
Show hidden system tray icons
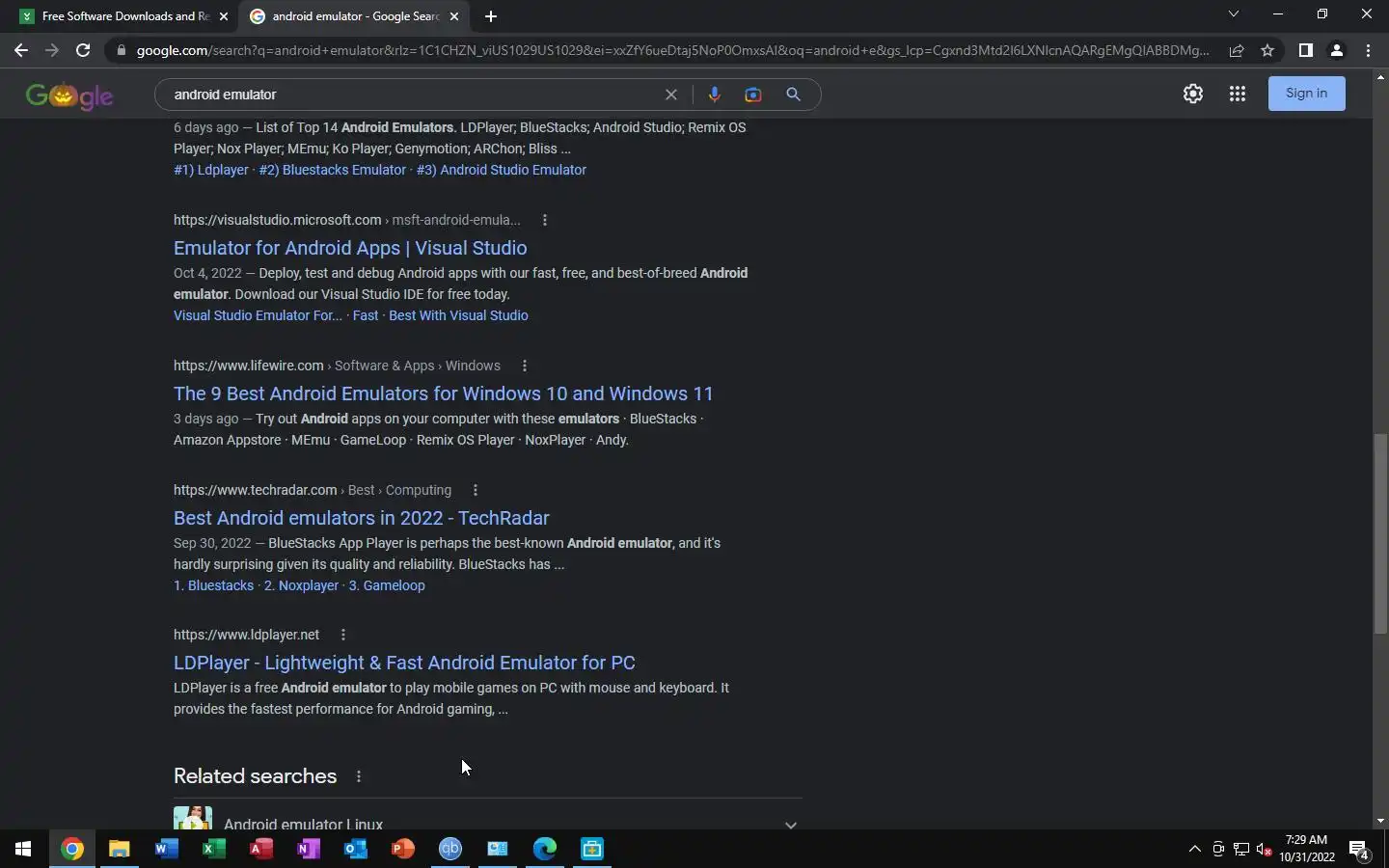point(1195,849)
